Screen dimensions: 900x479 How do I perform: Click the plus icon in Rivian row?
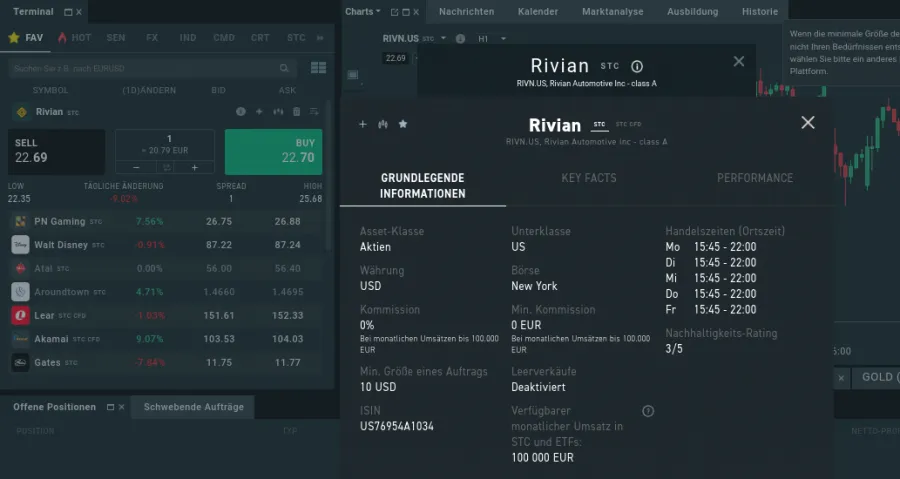pyautogui.click(x=259, y=112)
